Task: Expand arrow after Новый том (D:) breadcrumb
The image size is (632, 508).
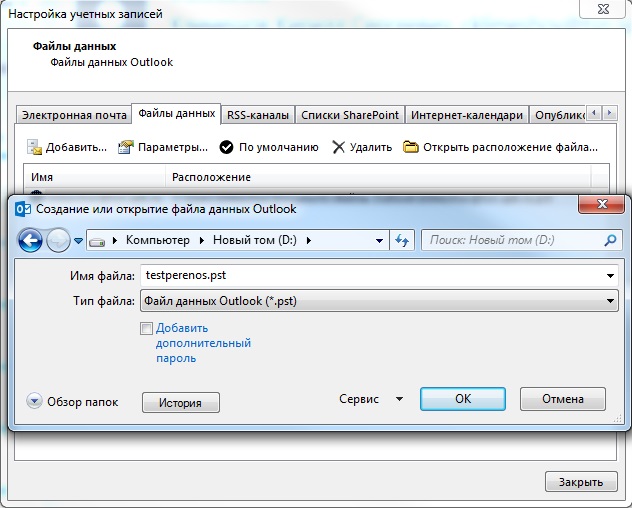Action: (309, 241)
